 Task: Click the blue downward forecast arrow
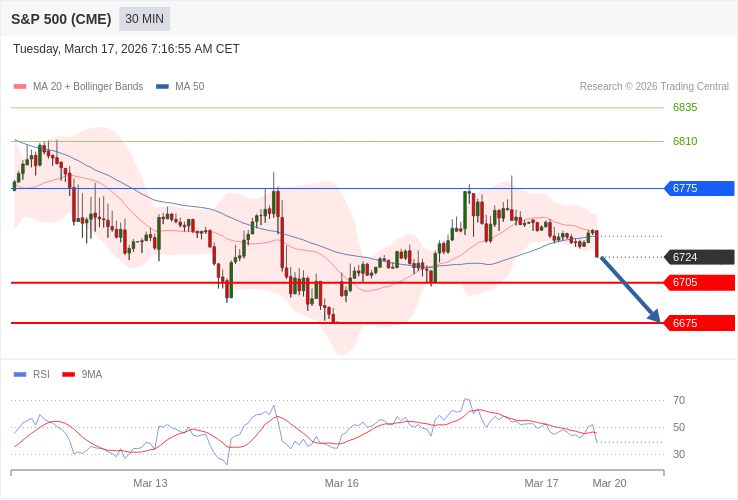[630, 290]
